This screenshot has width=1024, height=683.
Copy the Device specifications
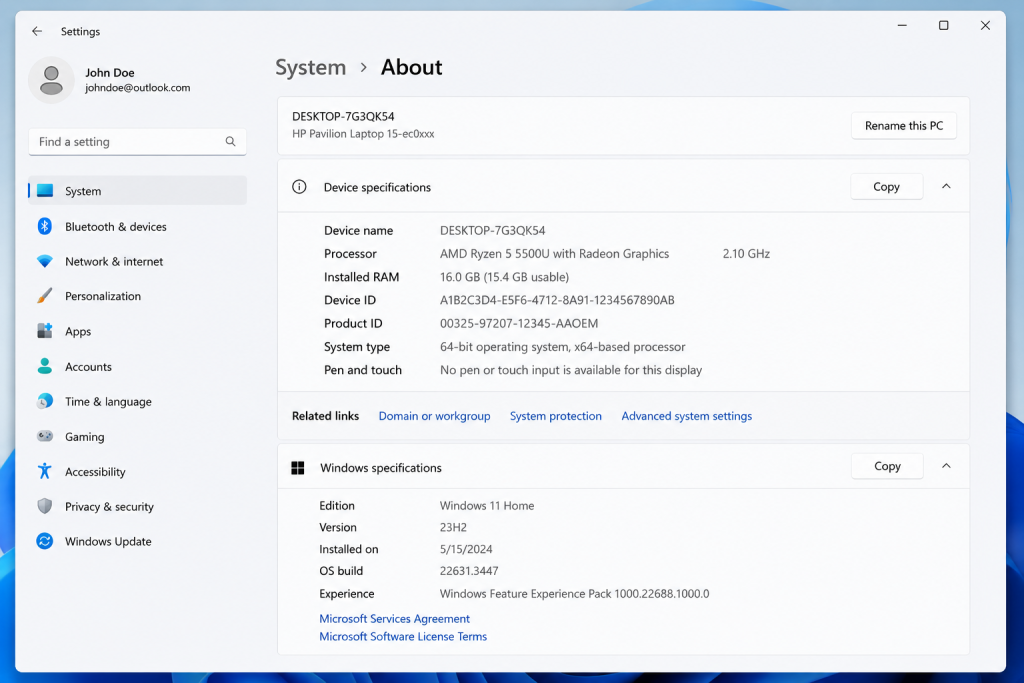tap(887, 187)
